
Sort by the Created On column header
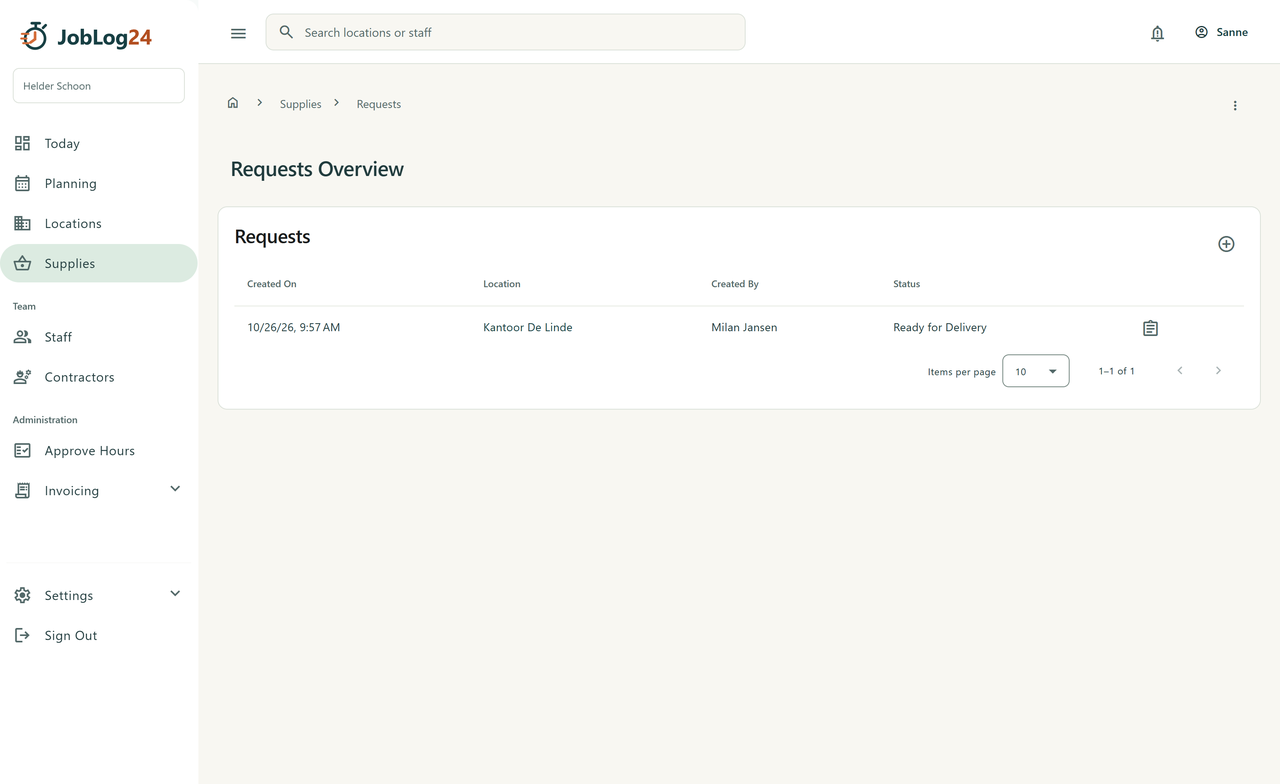(272, 284)
